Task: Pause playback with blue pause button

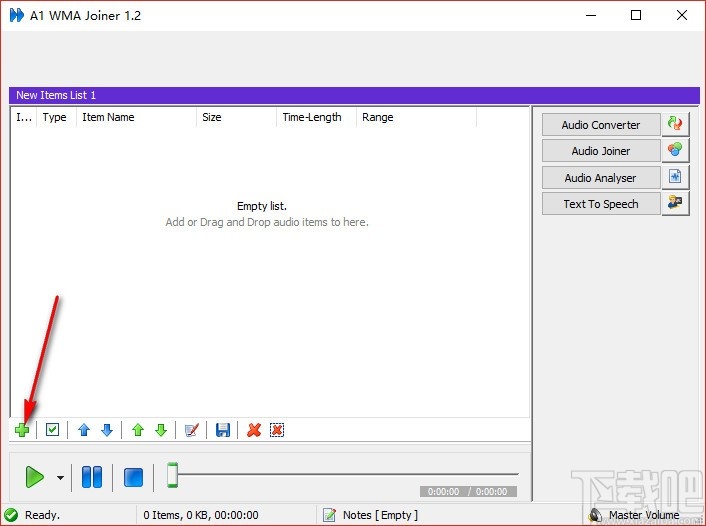Action: point(92,477)
